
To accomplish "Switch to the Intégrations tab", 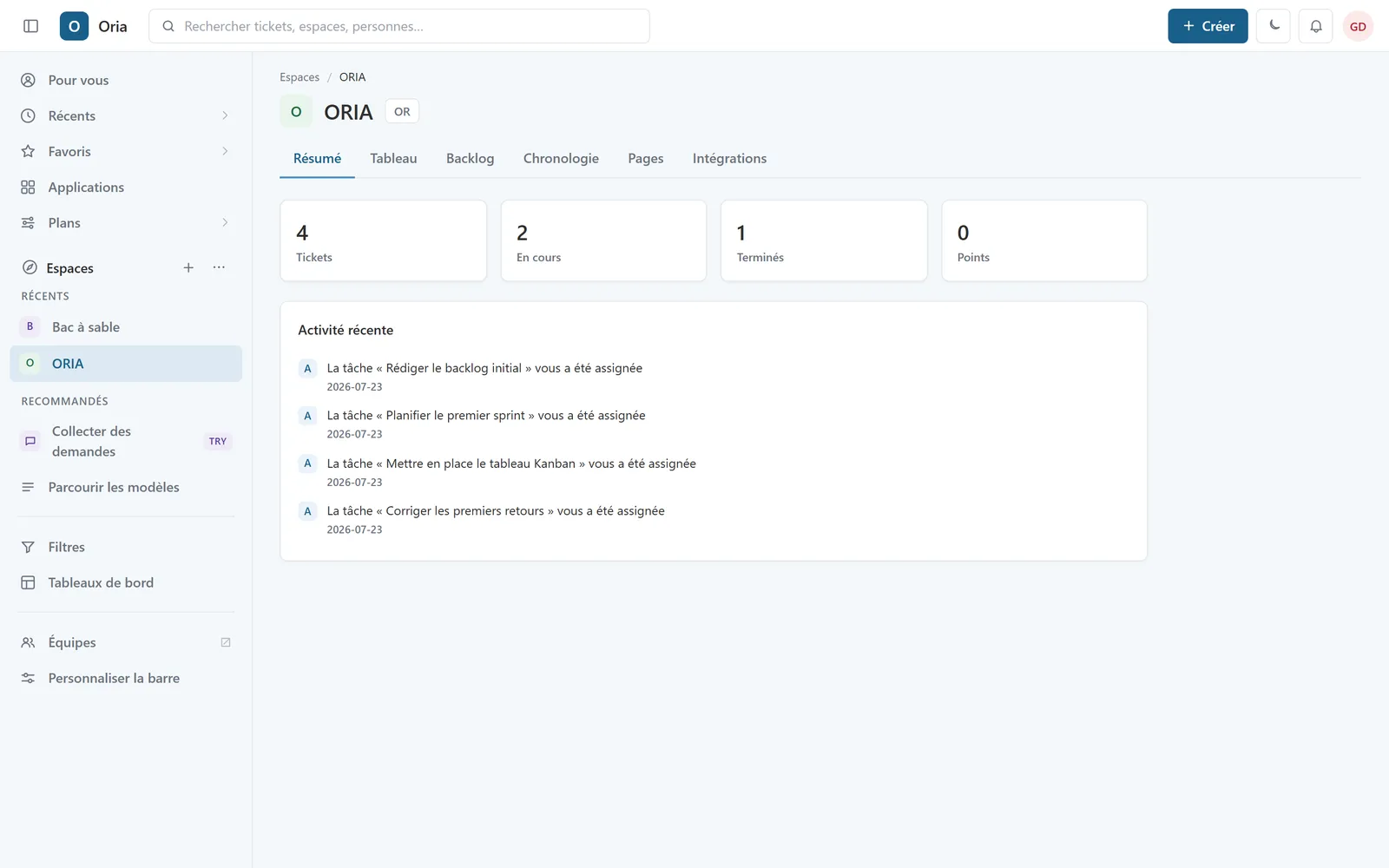I will click(x=729, y=158).
